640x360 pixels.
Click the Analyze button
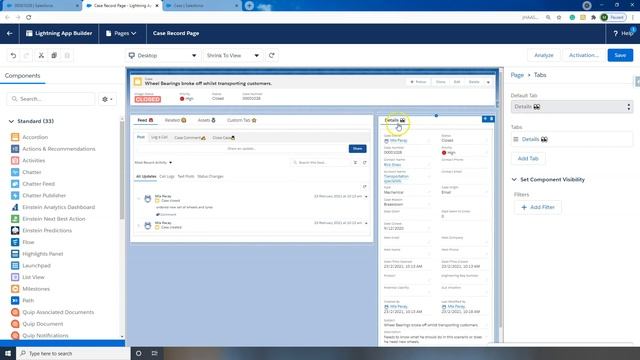tap(544, 55)
